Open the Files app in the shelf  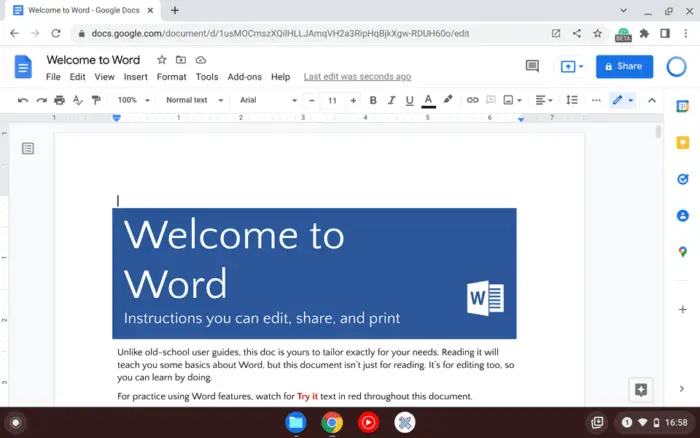[x=296, y=422]
